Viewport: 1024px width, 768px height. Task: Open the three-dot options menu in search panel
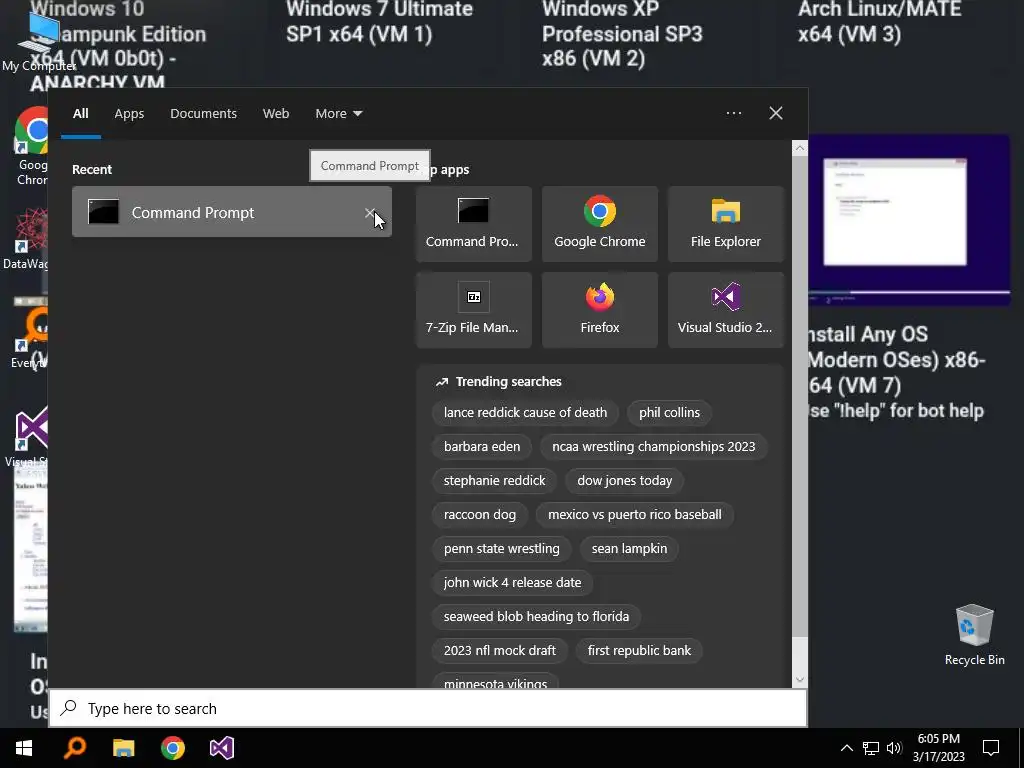pyautogui.click(x=733, y=113)
